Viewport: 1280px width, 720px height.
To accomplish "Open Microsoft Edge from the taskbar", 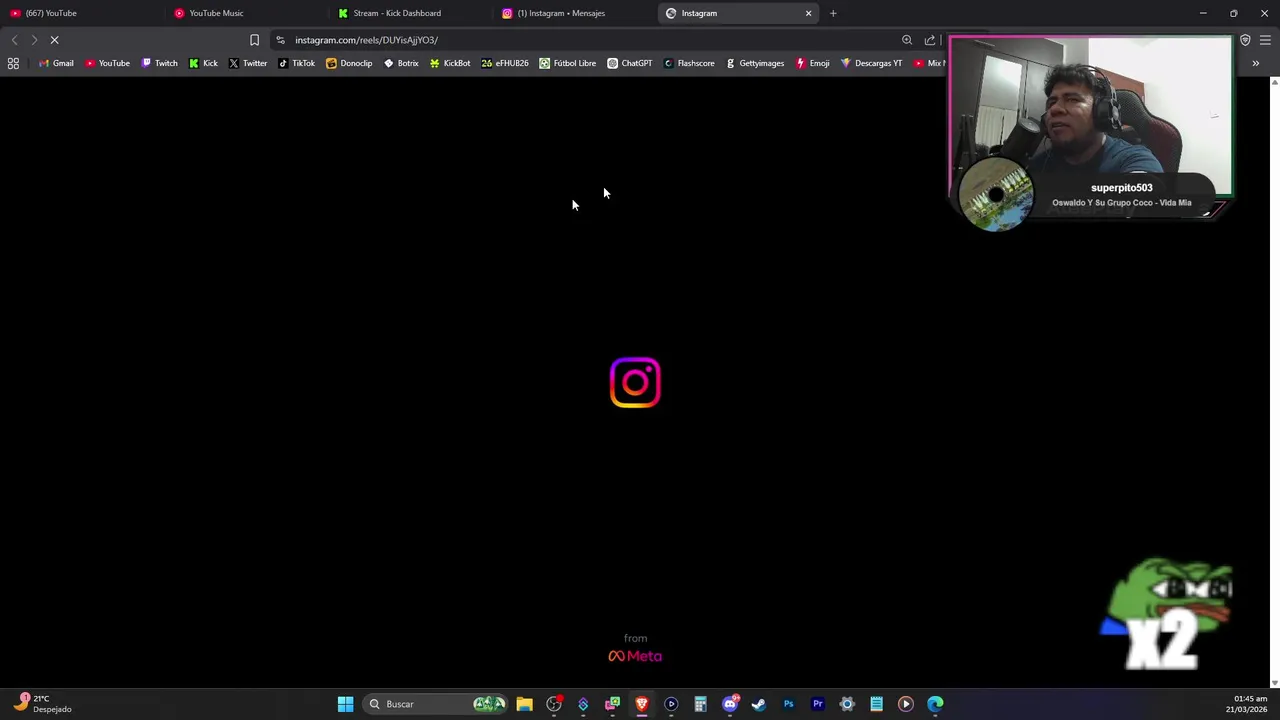I will pos(935,704).
